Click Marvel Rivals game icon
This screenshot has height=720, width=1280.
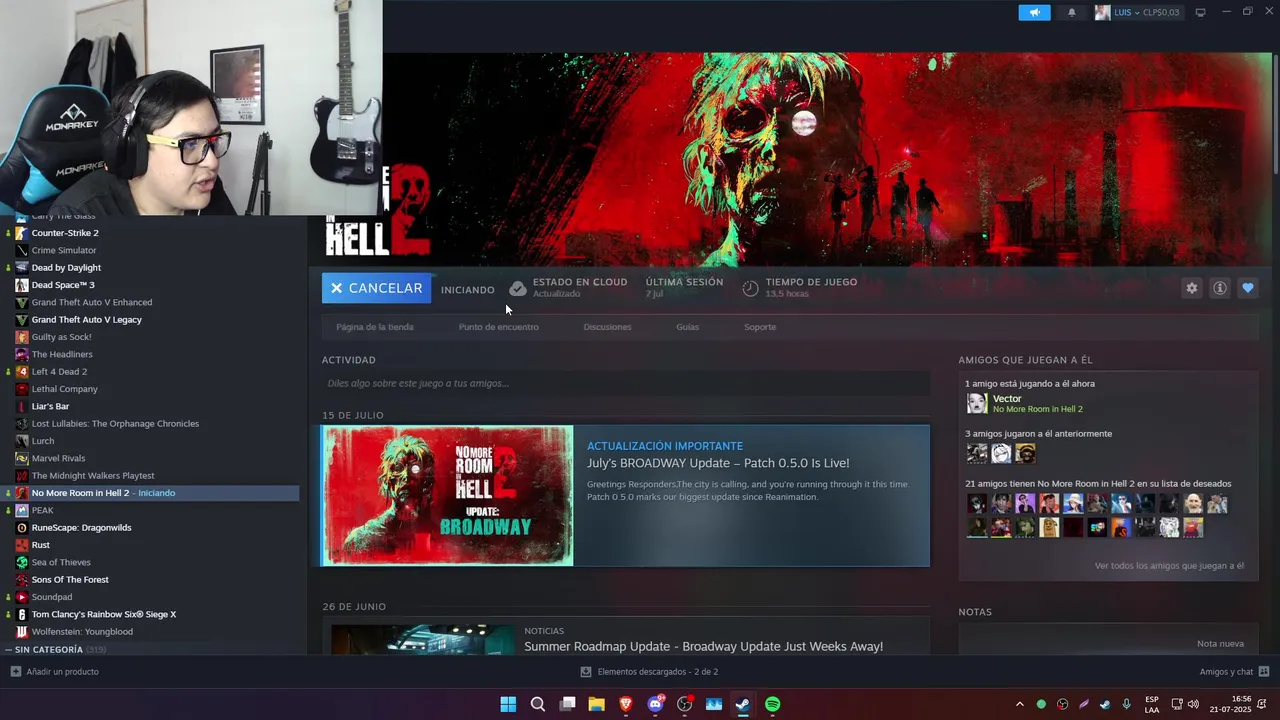coord(22,458)
